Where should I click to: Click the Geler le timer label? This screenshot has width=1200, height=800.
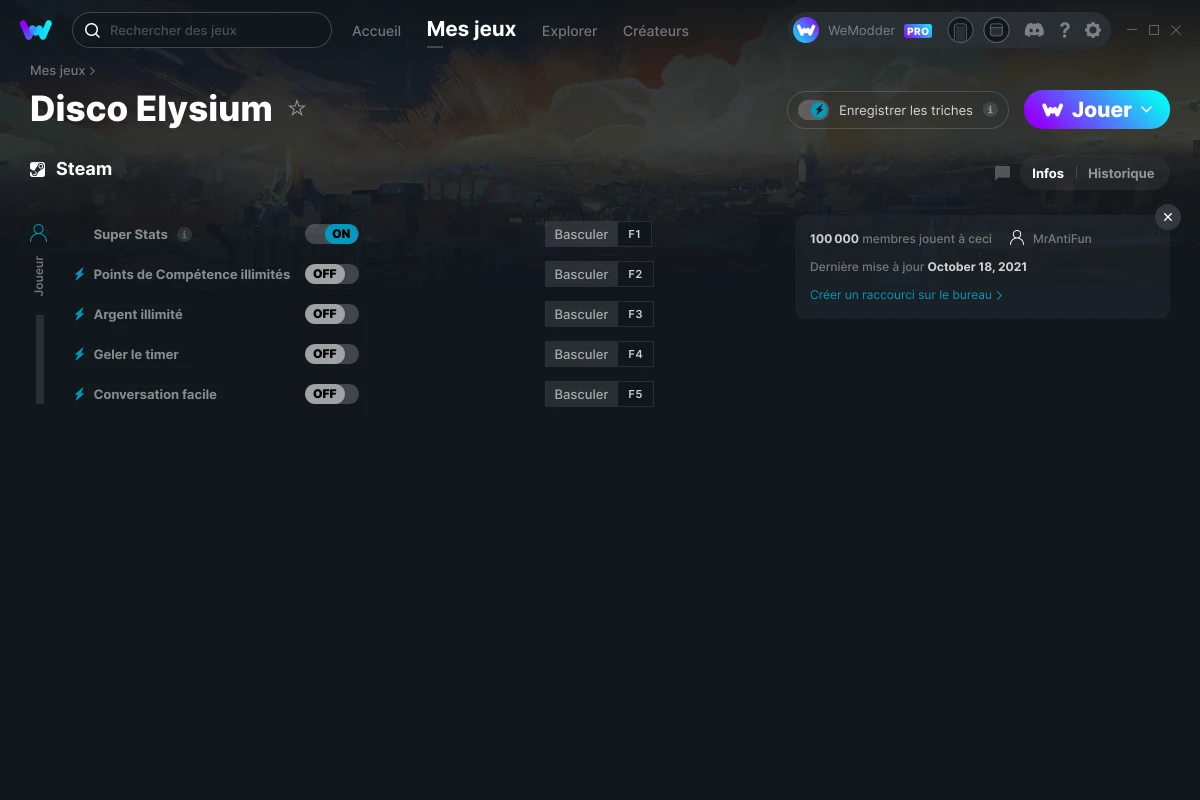[136, 354]
